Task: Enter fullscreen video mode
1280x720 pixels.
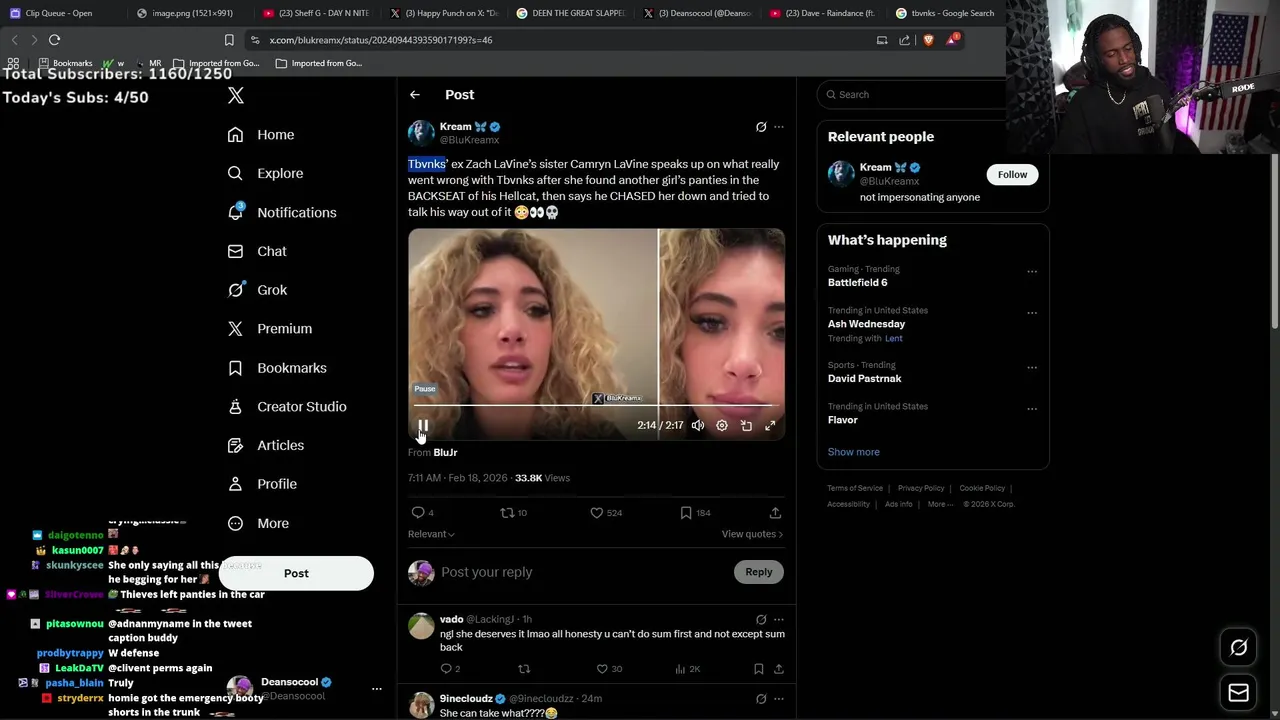Action: pyautogui.click(x=770, y=426)
